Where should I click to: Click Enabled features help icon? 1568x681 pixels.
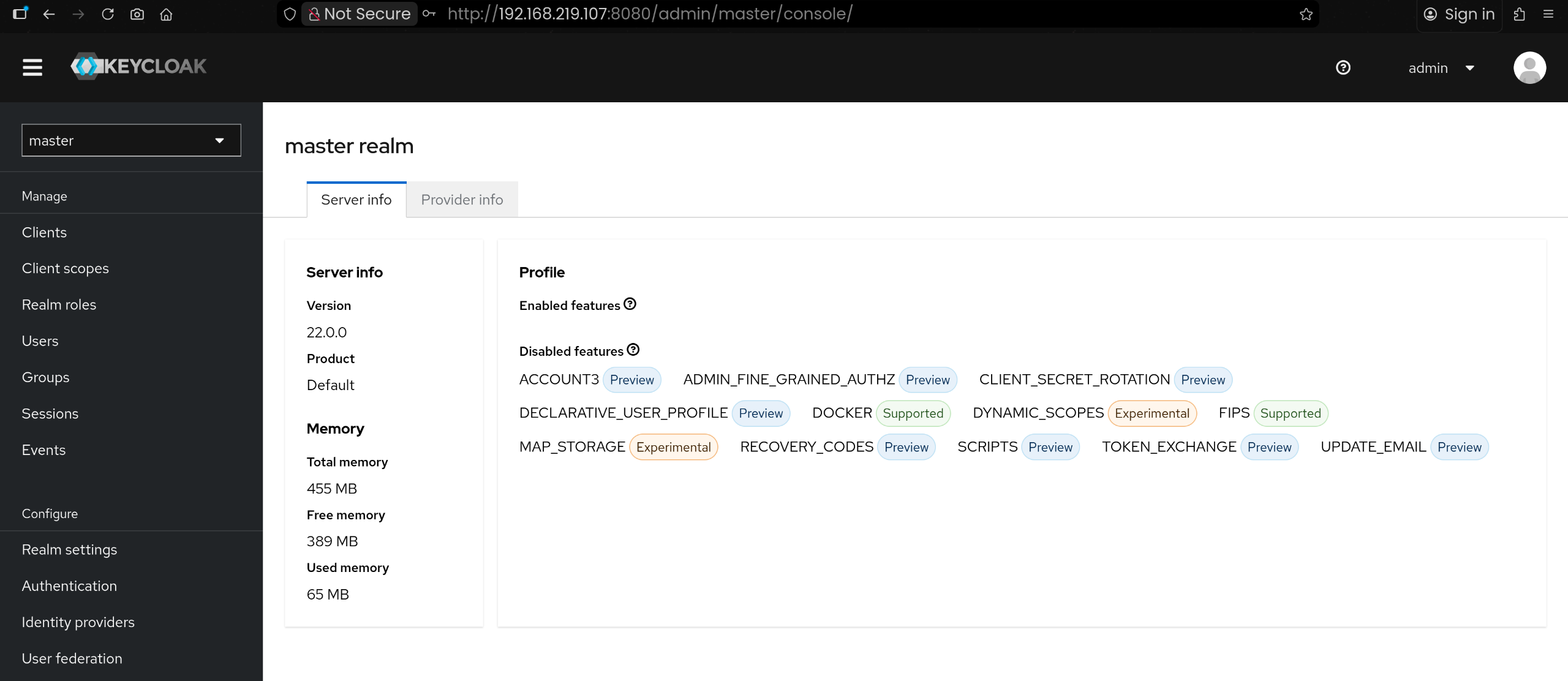[630, 304]
